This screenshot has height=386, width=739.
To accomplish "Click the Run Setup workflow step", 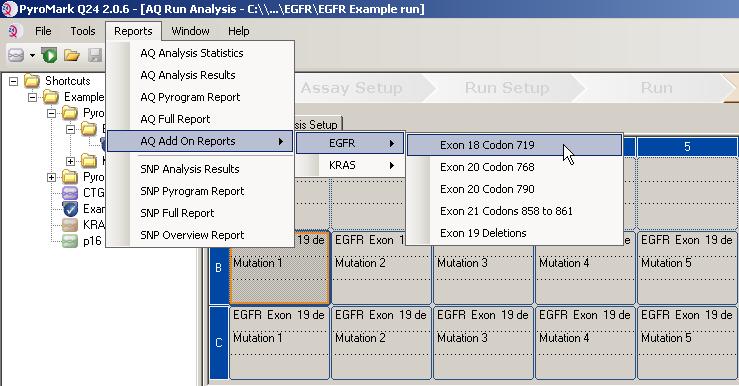I will [507, 88].
